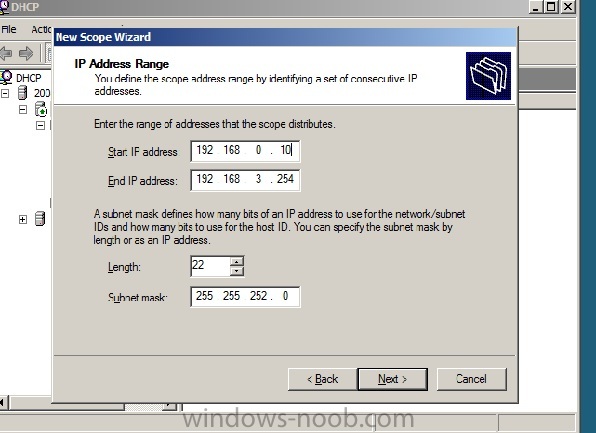Click the DHCP app icon in title bar
The height and width of the screenshot is (433, 596).
[4, 6]
